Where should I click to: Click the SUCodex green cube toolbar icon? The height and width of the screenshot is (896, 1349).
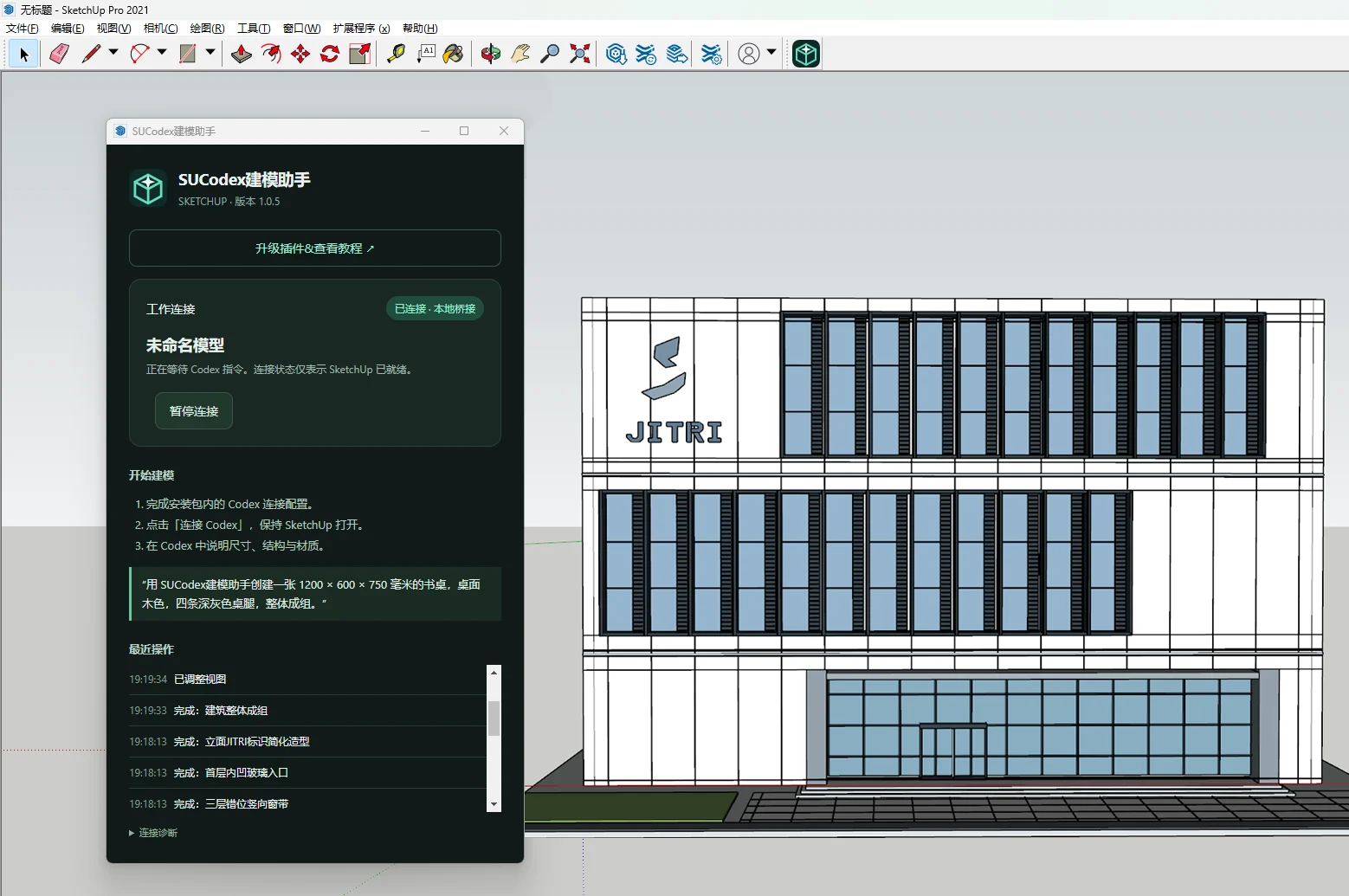[x=806, y=54]
